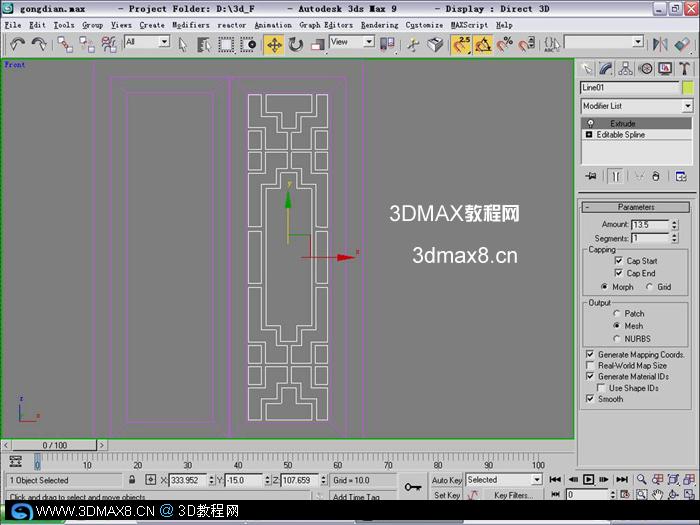Activate the Select and Move tool
This screenshot has height=525, width=700.
(274, 45)
